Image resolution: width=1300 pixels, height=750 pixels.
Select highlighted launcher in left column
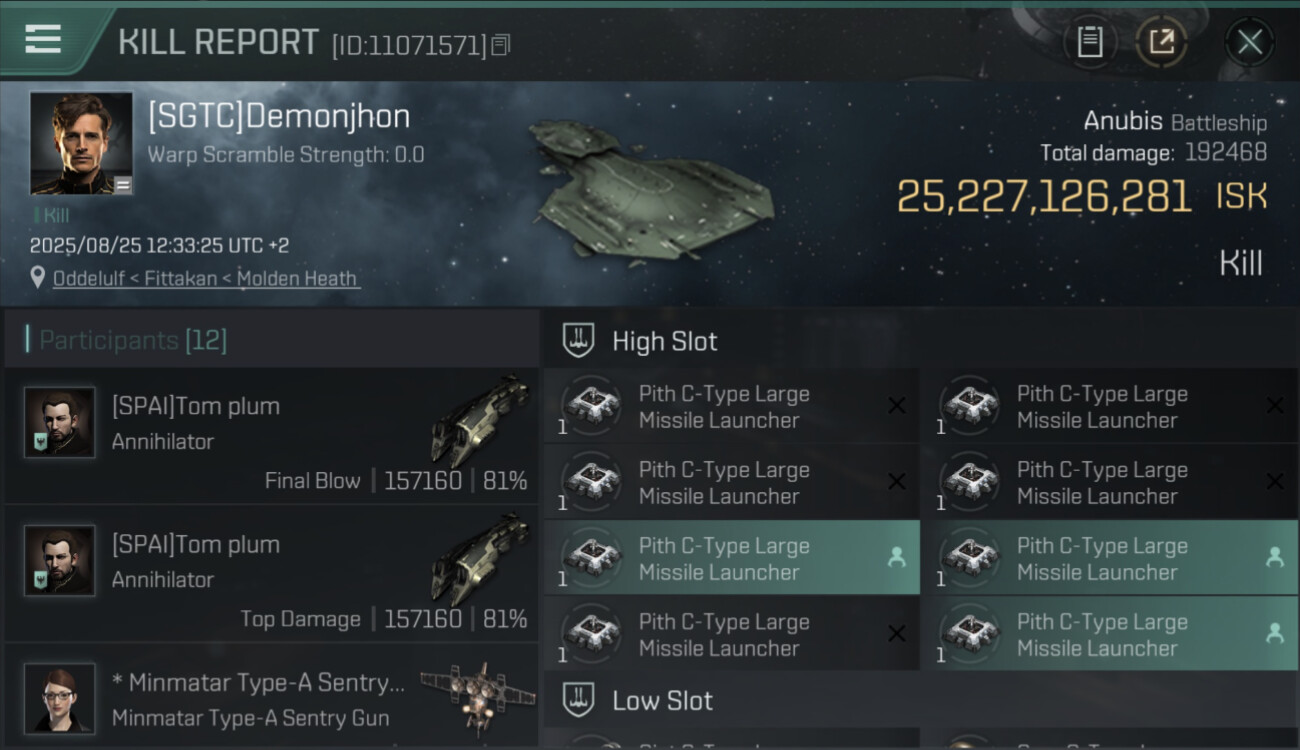point(730,559)
